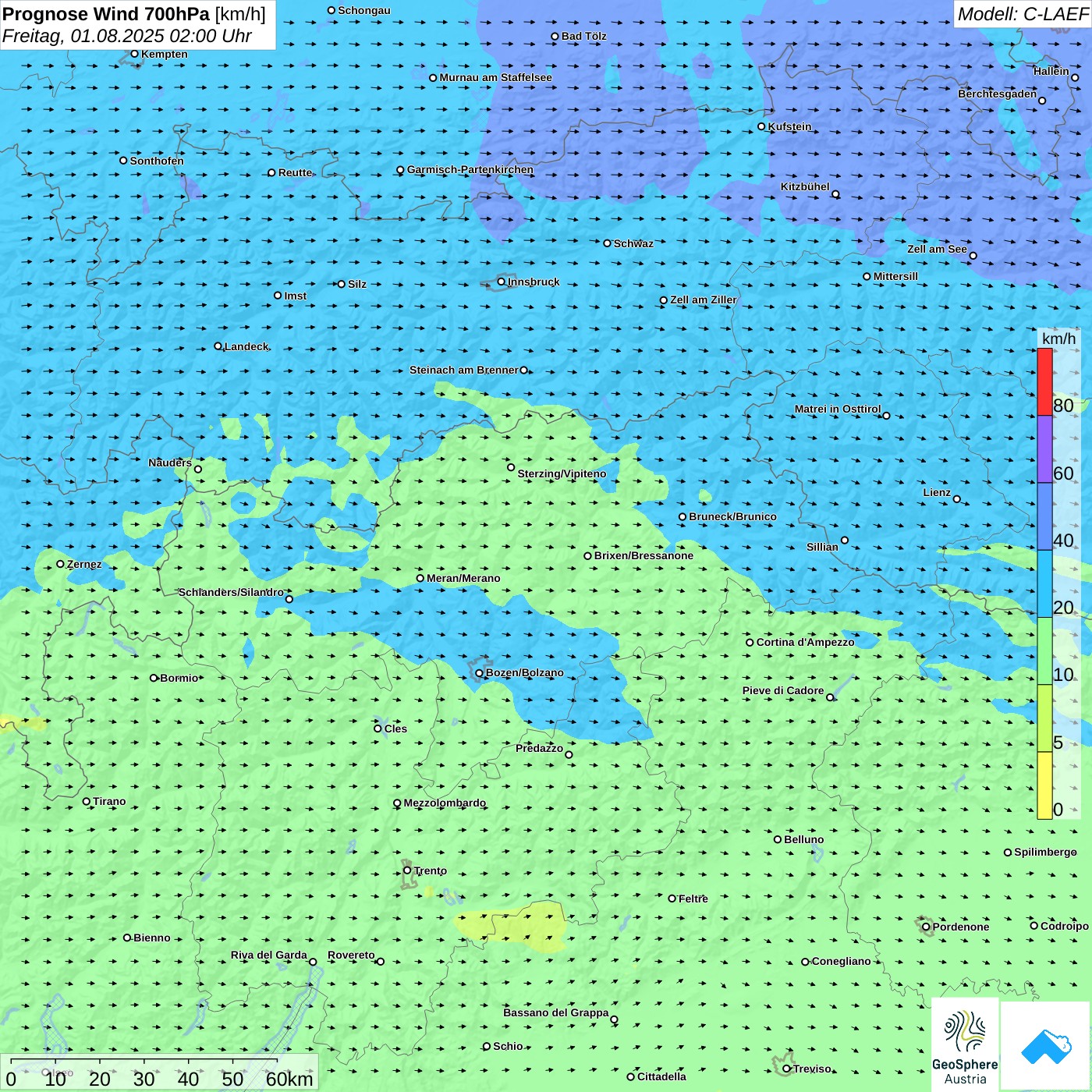Image resolution: width=1092 pixels, height=1092 pixels.
Task: Click the 'Cortina d'Ampezzo' label
Action: 806,642
